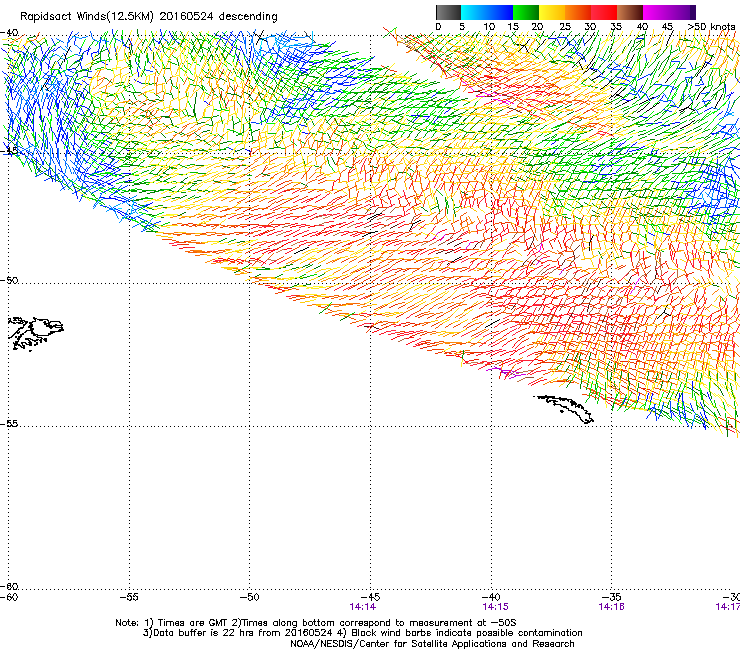740x650 pixels.
Task: Click the -60 longitude axis label
Action: point(9,597)
